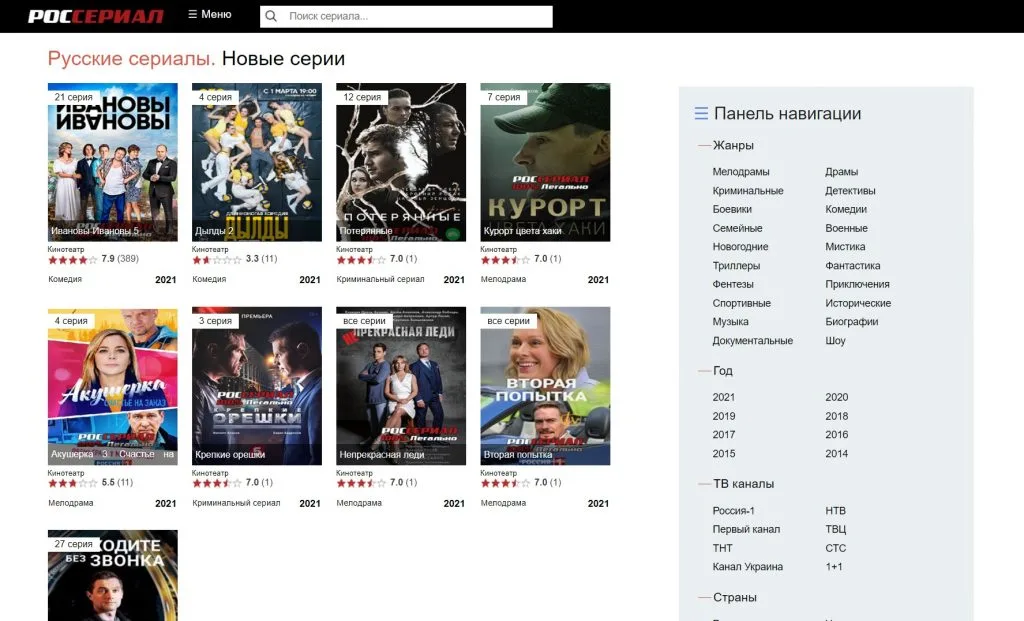Select Мелодрамы in the genres menu
The width and height of the screenshot is (1024, 621).
(x=740, y=171)
